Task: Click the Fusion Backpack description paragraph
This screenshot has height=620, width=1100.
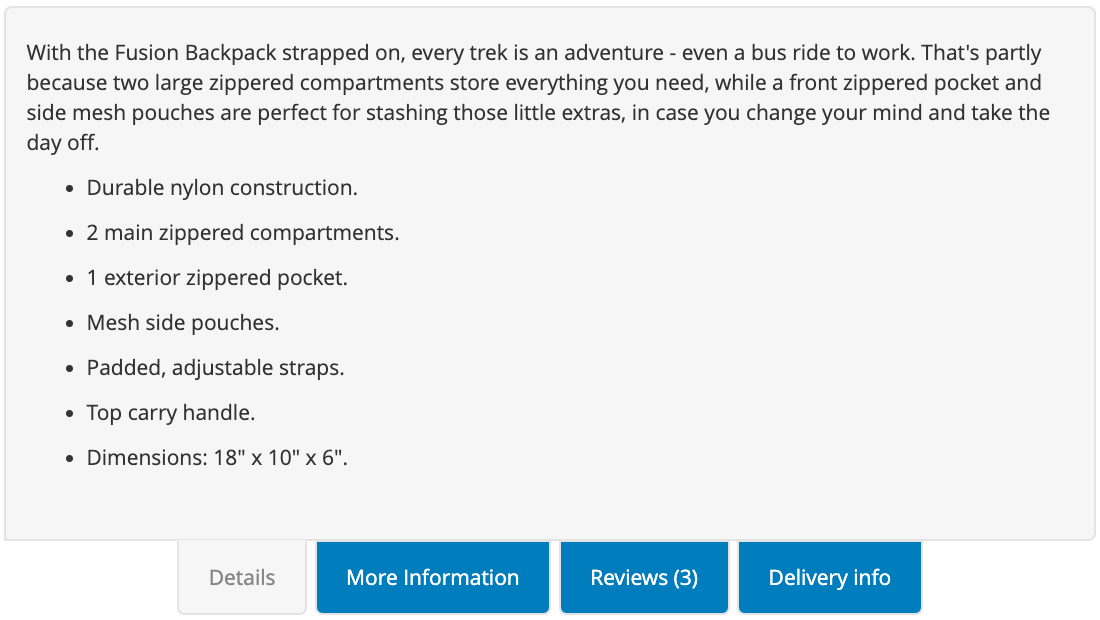Action: click(539, 97)
